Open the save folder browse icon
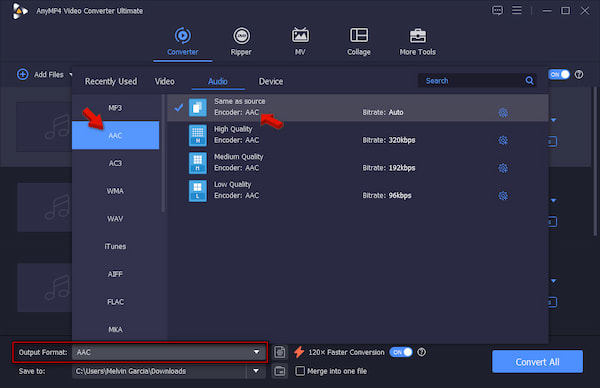This screenshot has height=388, width=600. (280, 371)
